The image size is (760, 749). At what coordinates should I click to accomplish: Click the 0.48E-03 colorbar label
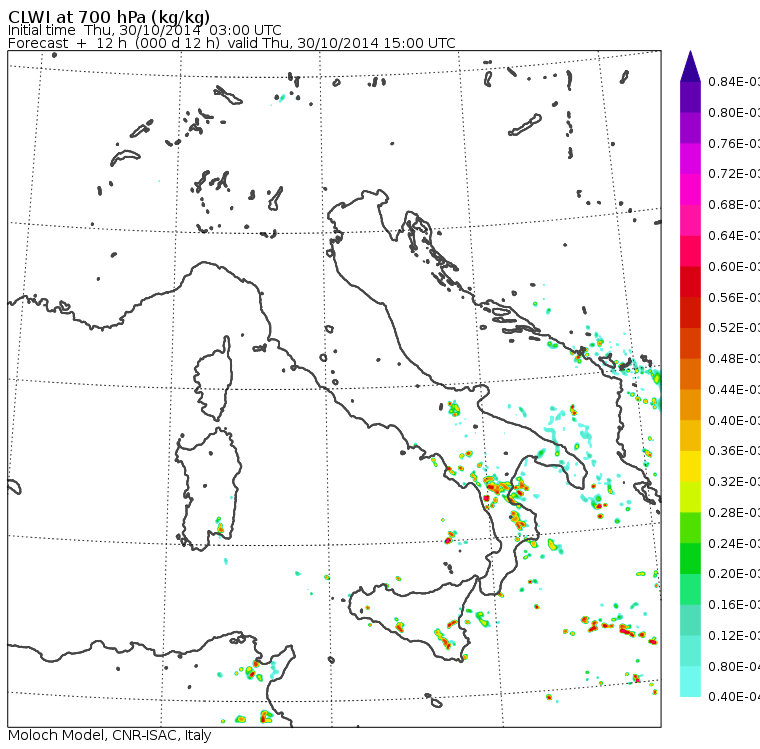click(734, 359)
